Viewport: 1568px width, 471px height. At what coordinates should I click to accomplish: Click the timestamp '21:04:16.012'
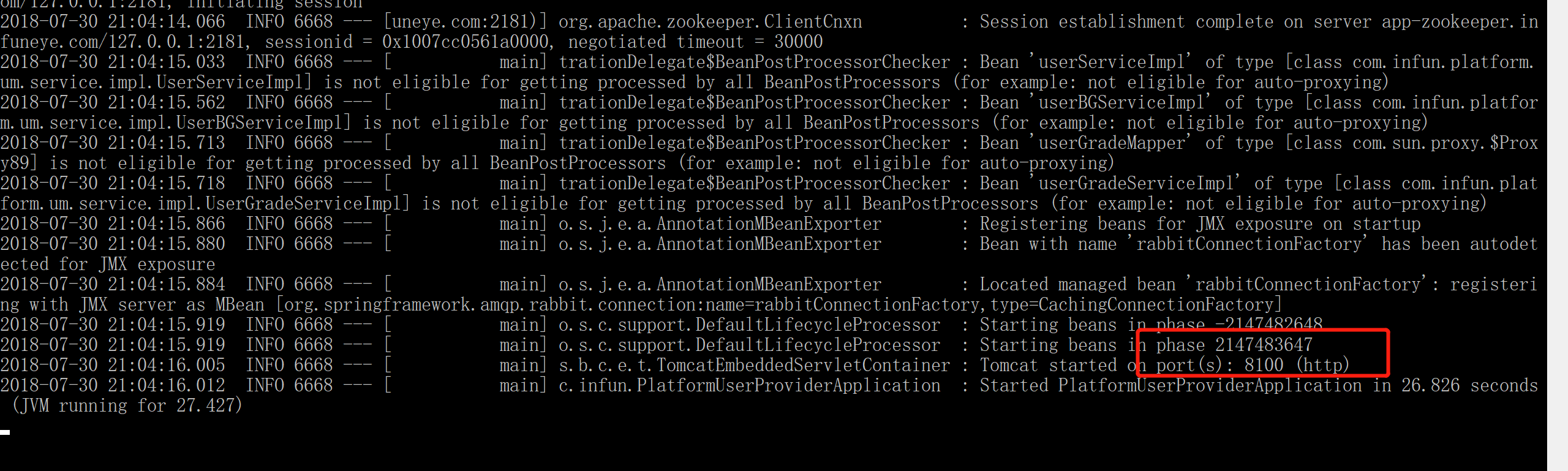167,386
